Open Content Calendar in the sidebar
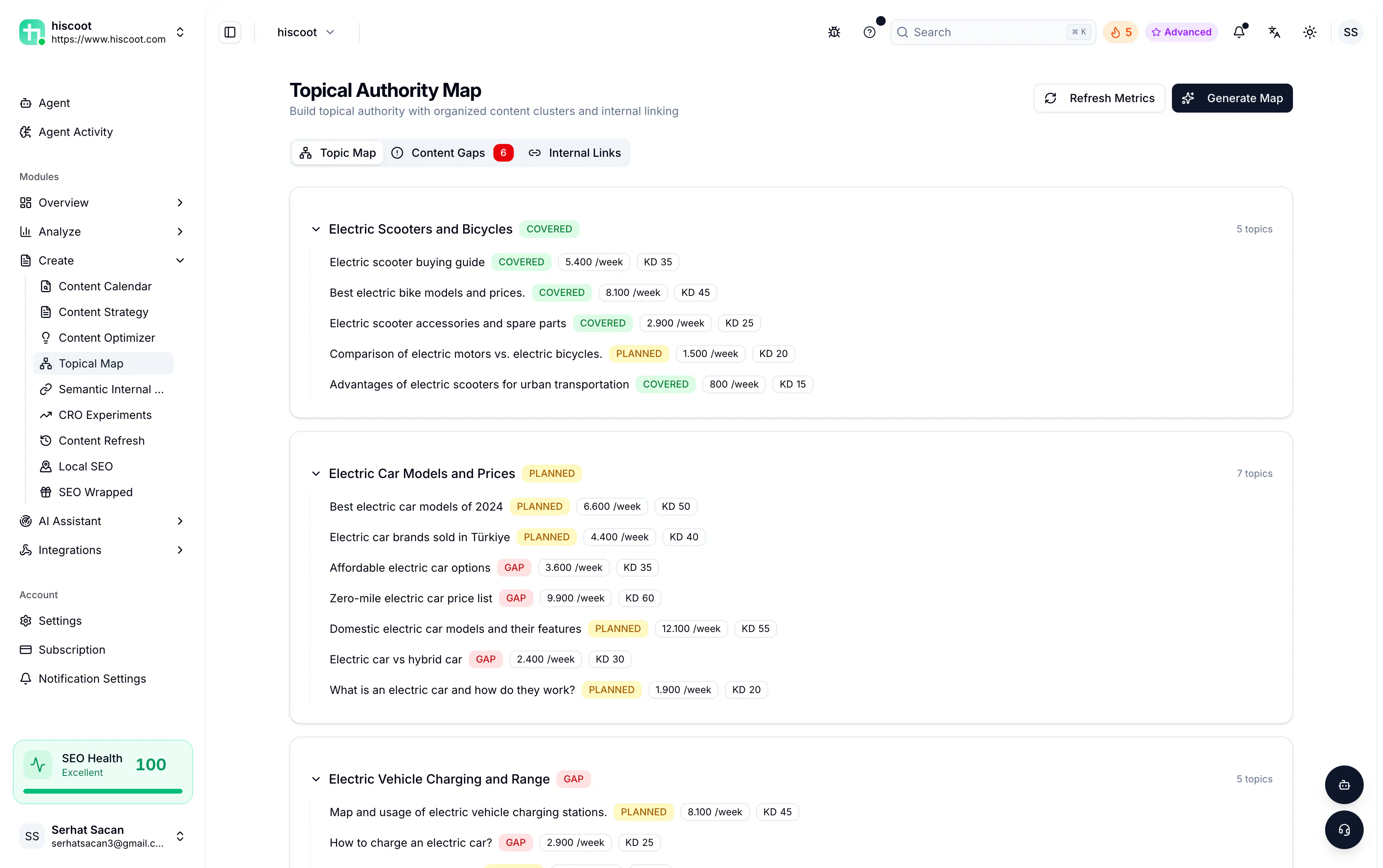The height and width of the screenshot is (868, 1383). (103, 286)
